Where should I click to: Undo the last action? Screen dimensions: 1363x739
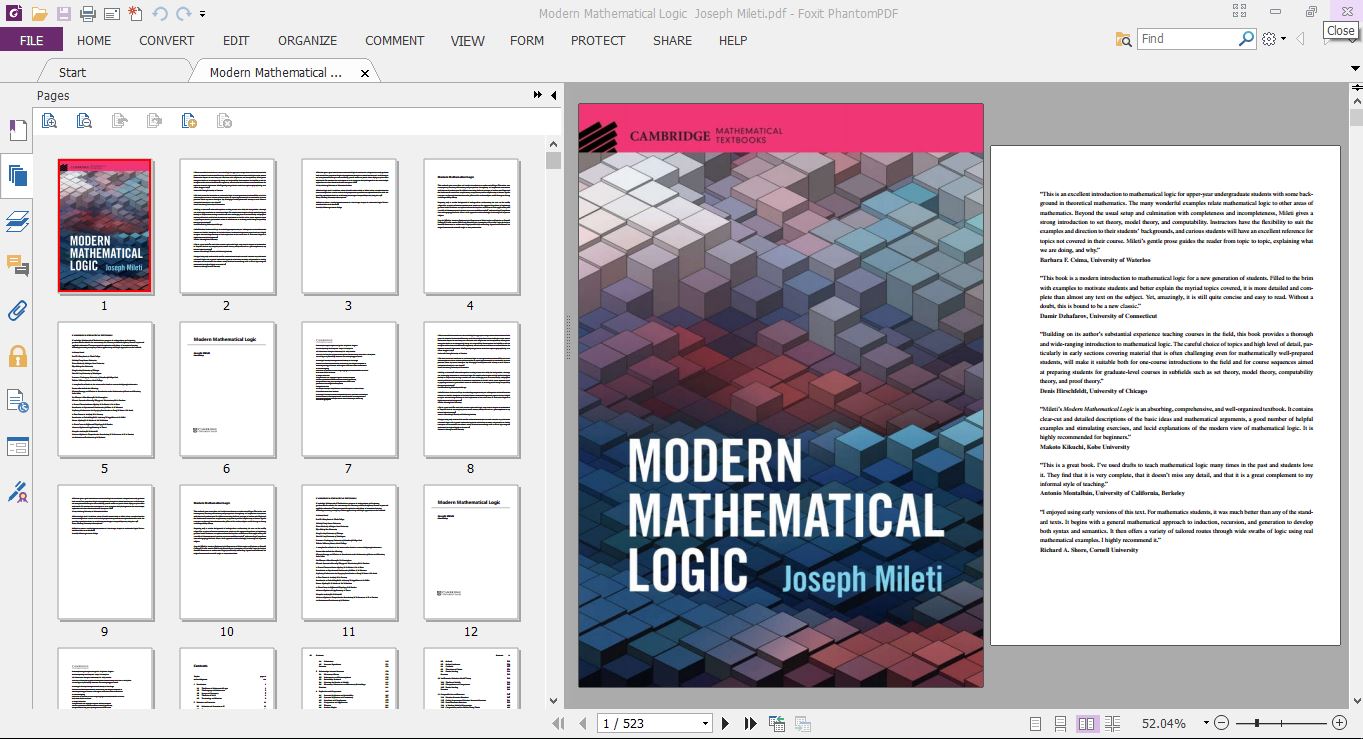[x=160, y=14]
